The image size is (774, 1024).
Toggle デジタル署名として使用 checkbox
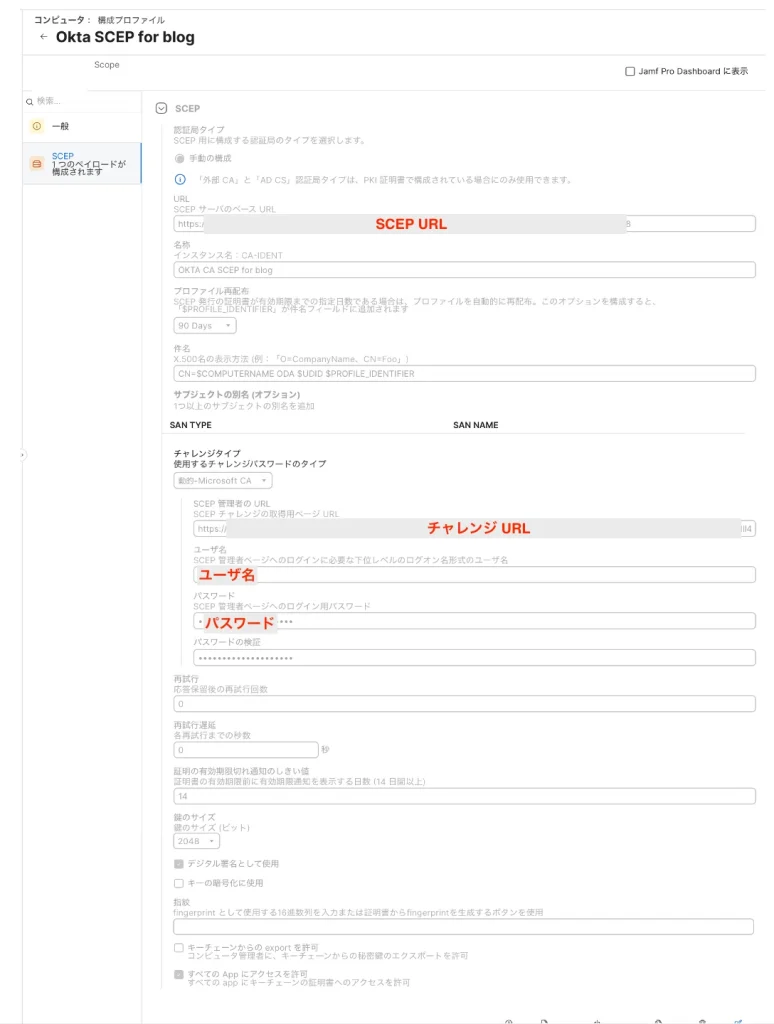(x=179, y=863)
